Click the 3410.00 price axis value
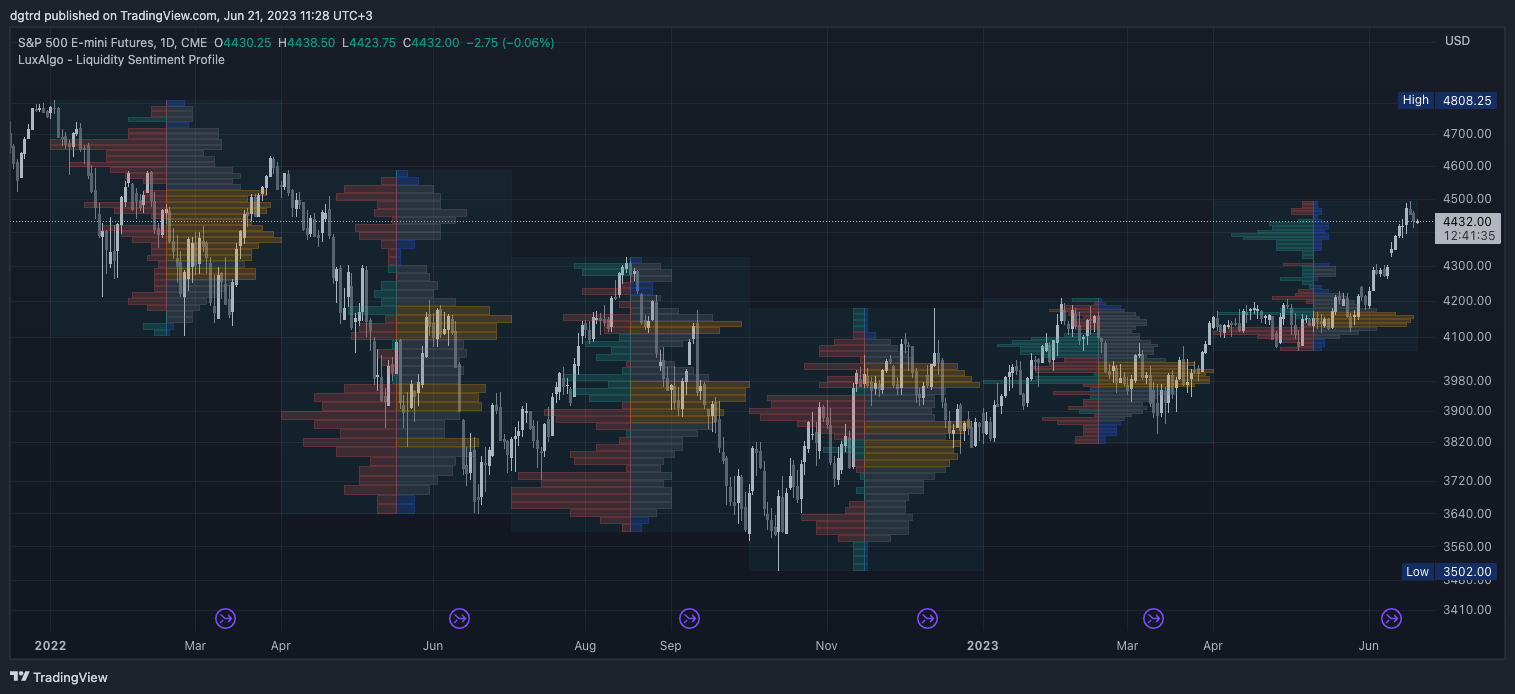 [1467, 610]
